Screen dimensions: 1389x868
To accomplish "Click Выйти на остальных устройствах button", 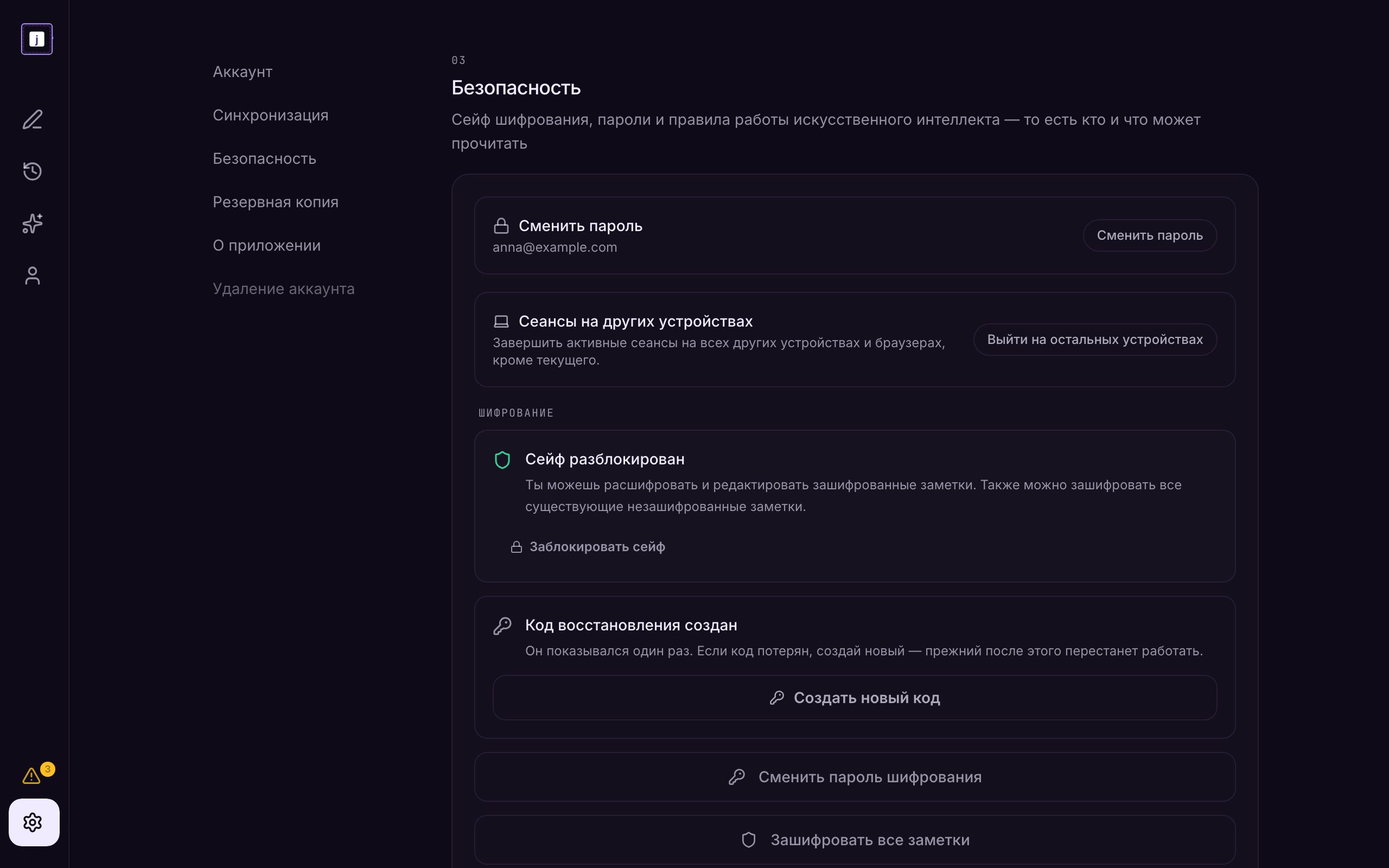I will click(x=1094, y=339).
